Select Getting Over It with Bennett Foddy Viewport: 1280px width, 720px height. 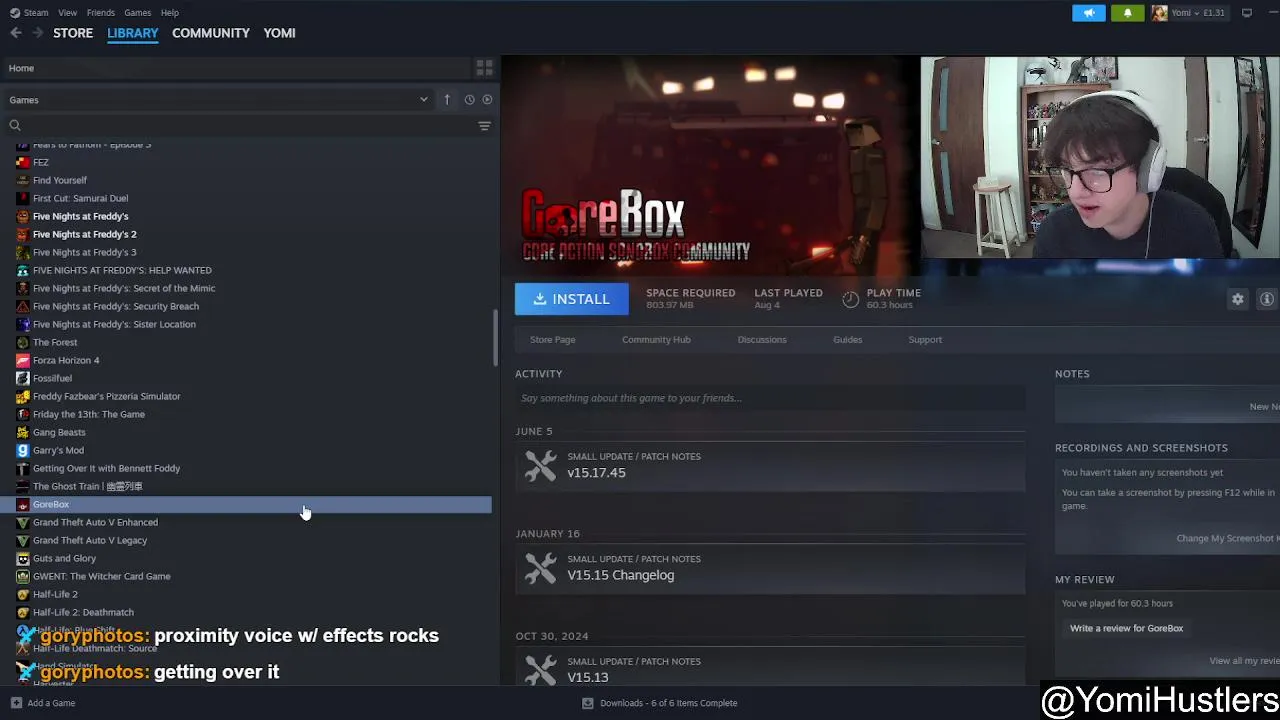pyautogui.click(x=106, y=468)
